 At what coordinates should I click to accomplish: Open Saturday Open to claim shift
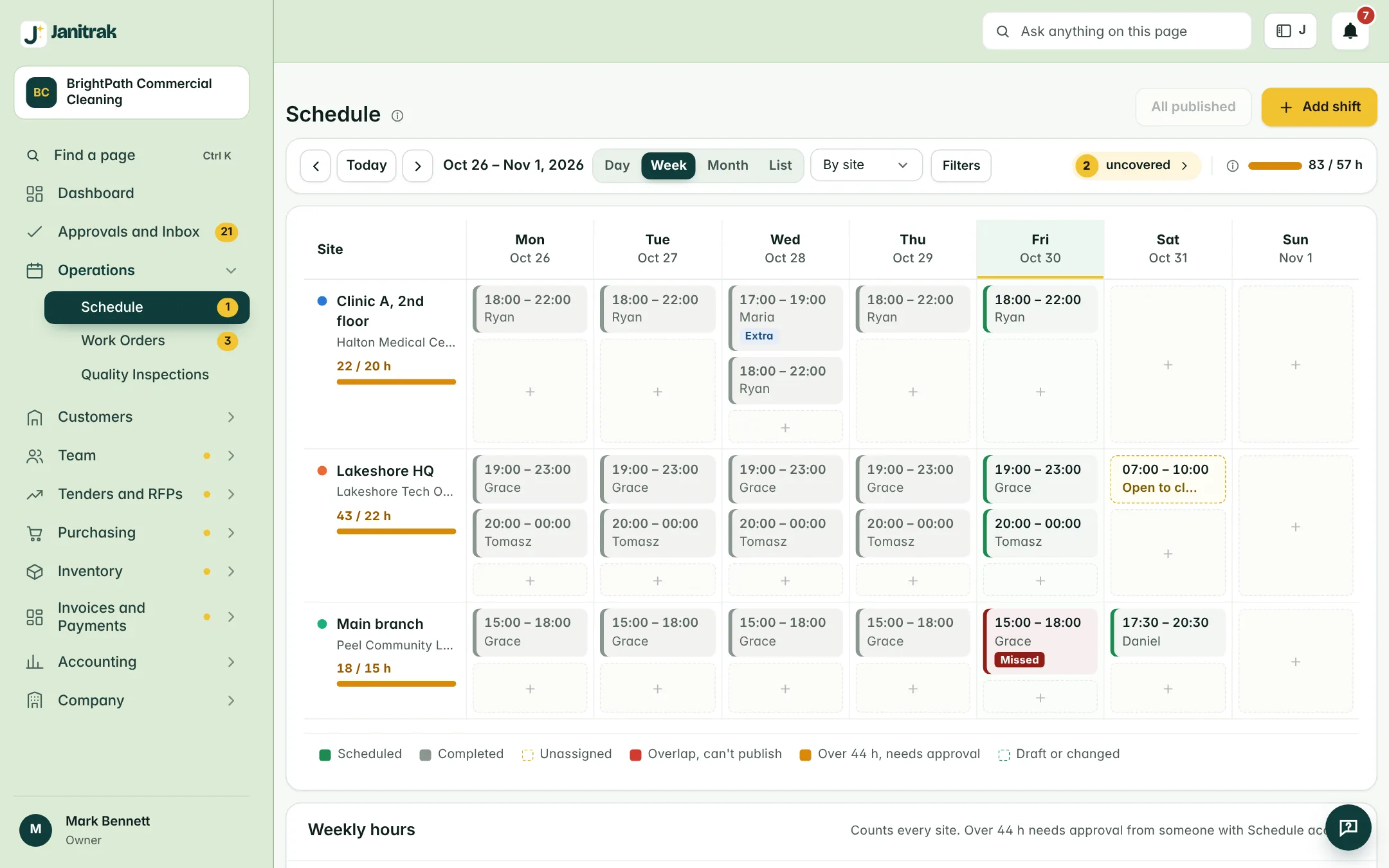click(x=1168, y=479)
